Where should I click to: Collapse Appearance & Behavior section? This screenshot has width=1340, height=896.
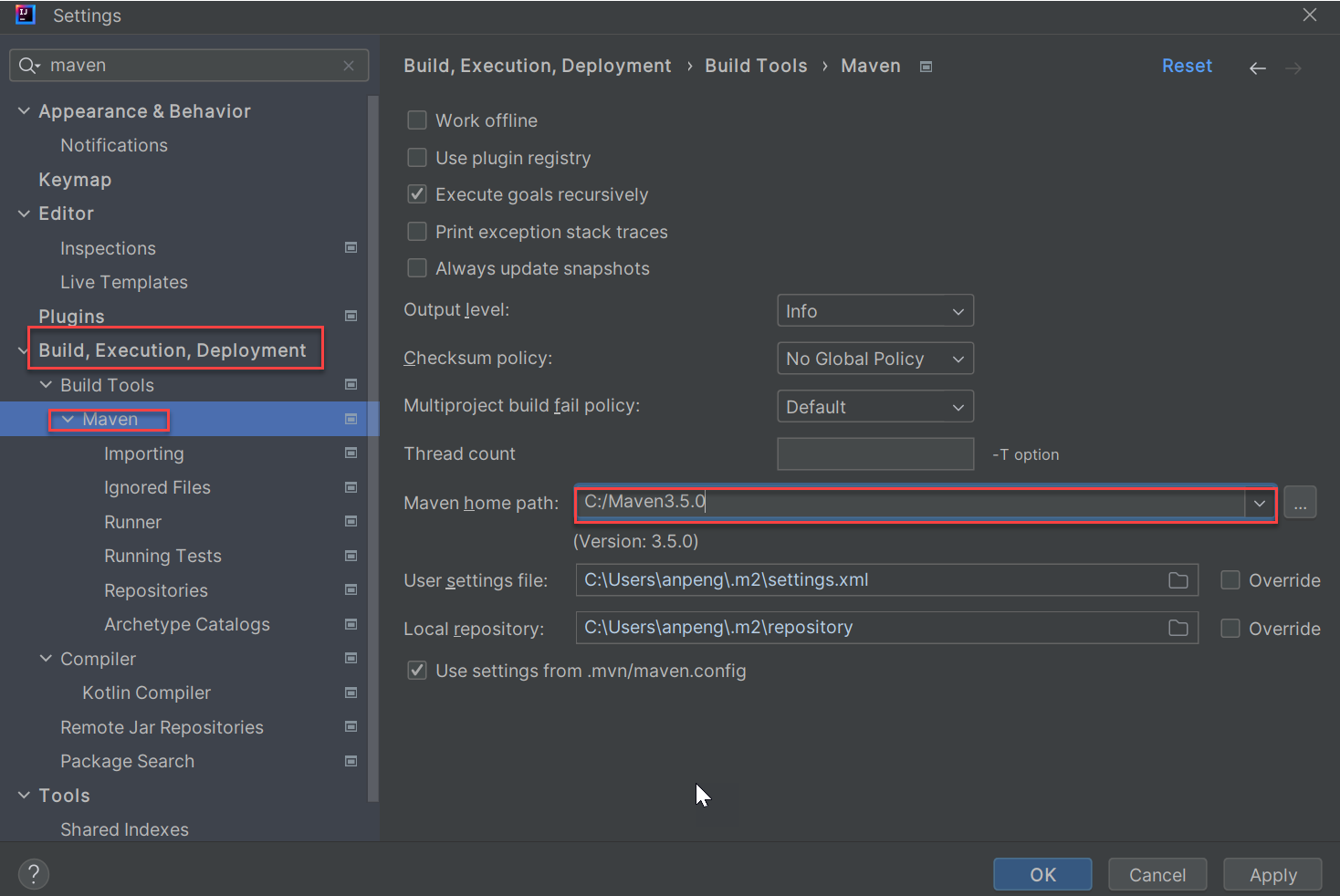coord(24,110)
